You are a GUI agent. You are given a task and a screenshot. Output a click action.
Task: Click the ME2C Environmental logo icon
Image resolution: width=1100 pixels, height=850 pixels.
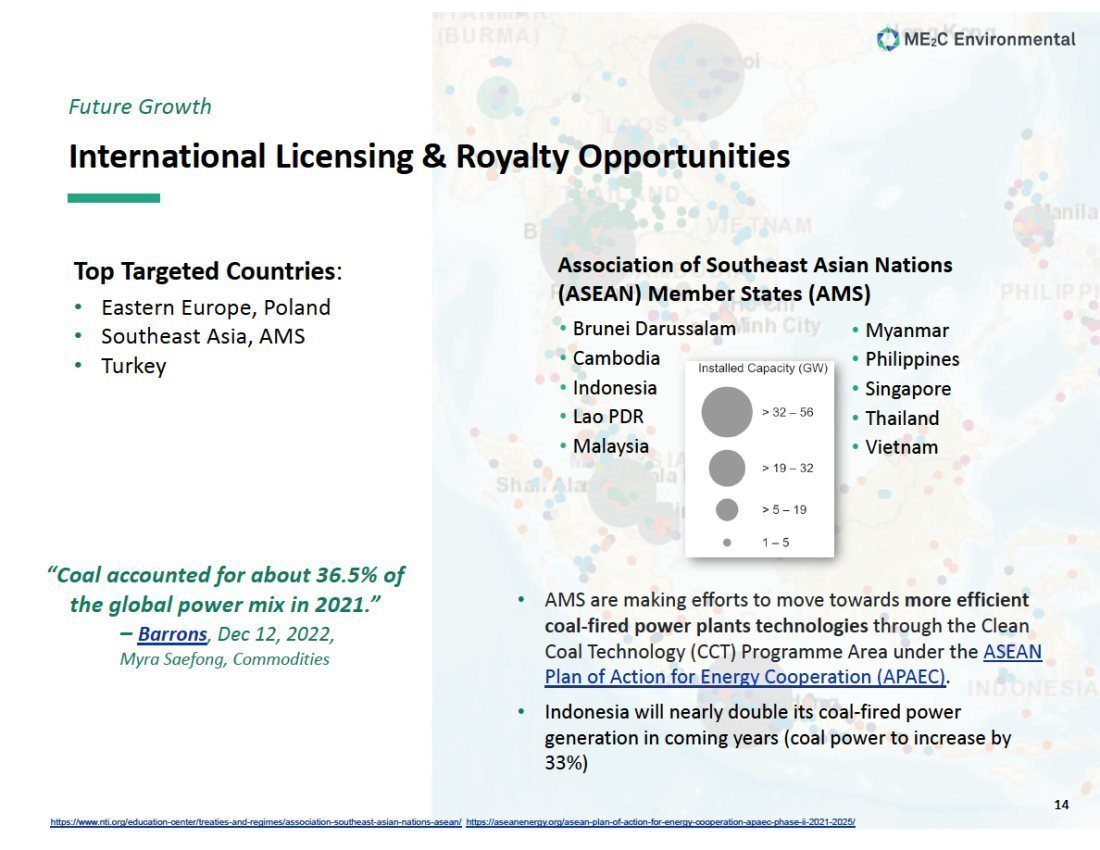pyautogui.click(x=887, y=39)
